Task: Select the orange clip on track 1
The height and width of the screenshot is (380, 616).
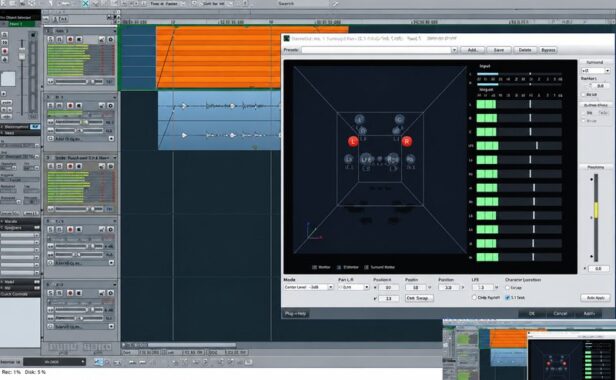Action: click(x=251, y=57)
